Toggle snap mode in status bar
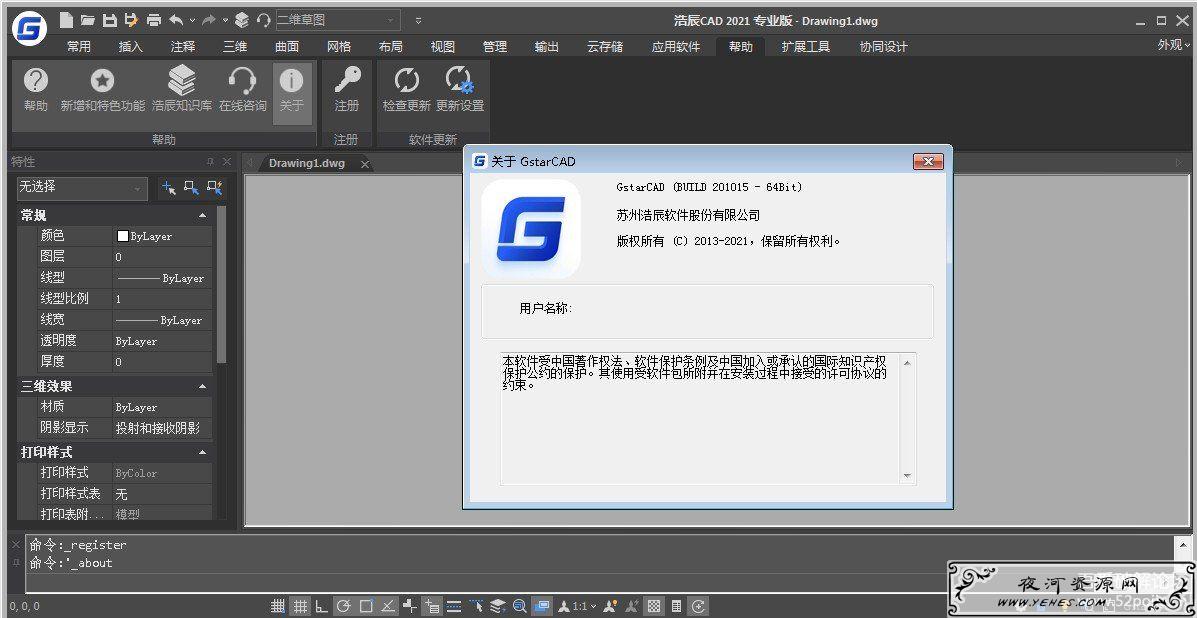This screenshot has width=1197, height=618. click(x=279, y=607)
